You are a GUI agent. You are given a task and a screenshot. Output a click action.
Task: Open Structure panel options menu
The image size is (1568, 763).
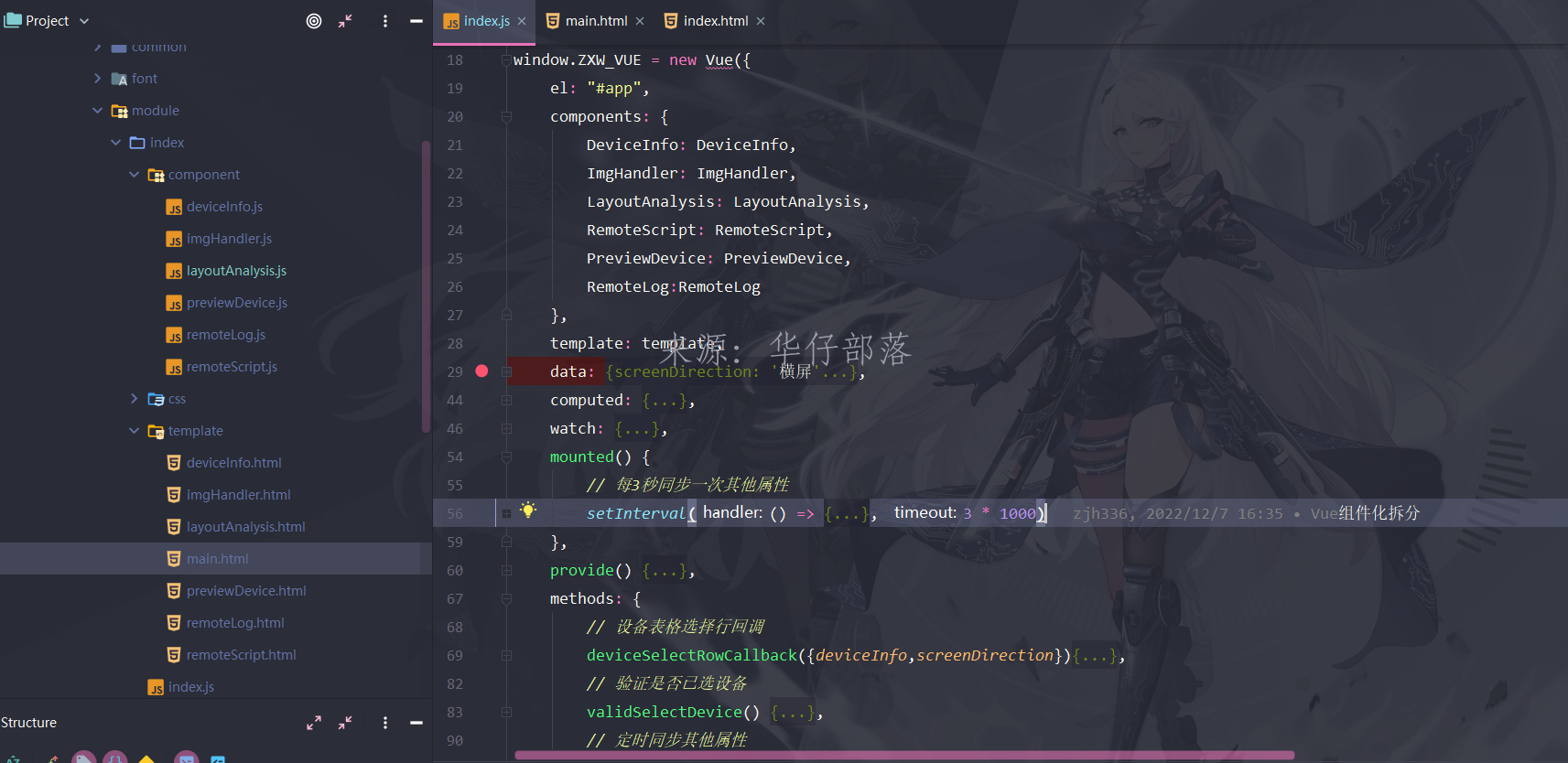[385, 723]
